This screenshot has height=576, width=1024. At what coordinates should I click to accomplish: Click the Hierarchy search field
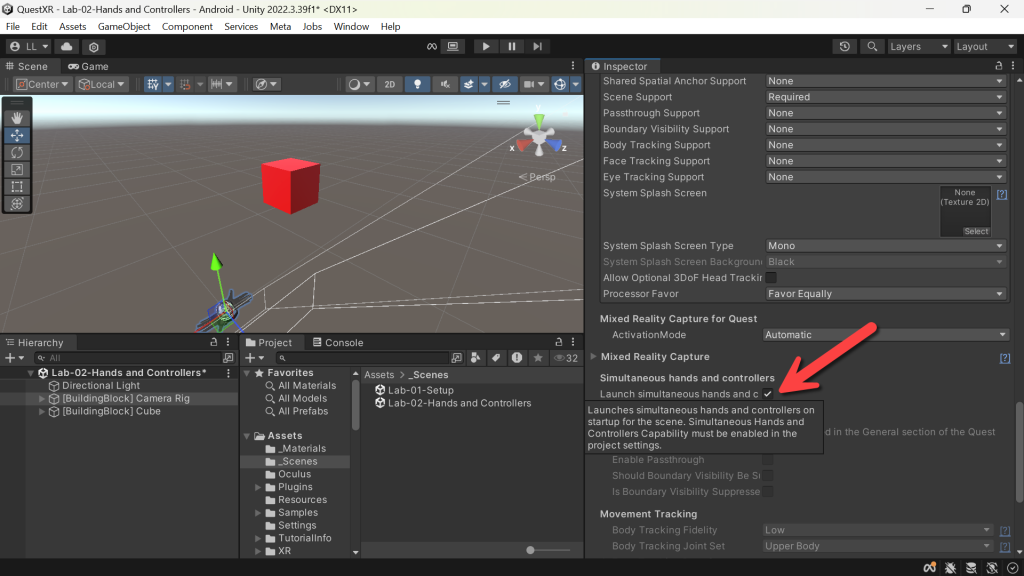point(129,358)
